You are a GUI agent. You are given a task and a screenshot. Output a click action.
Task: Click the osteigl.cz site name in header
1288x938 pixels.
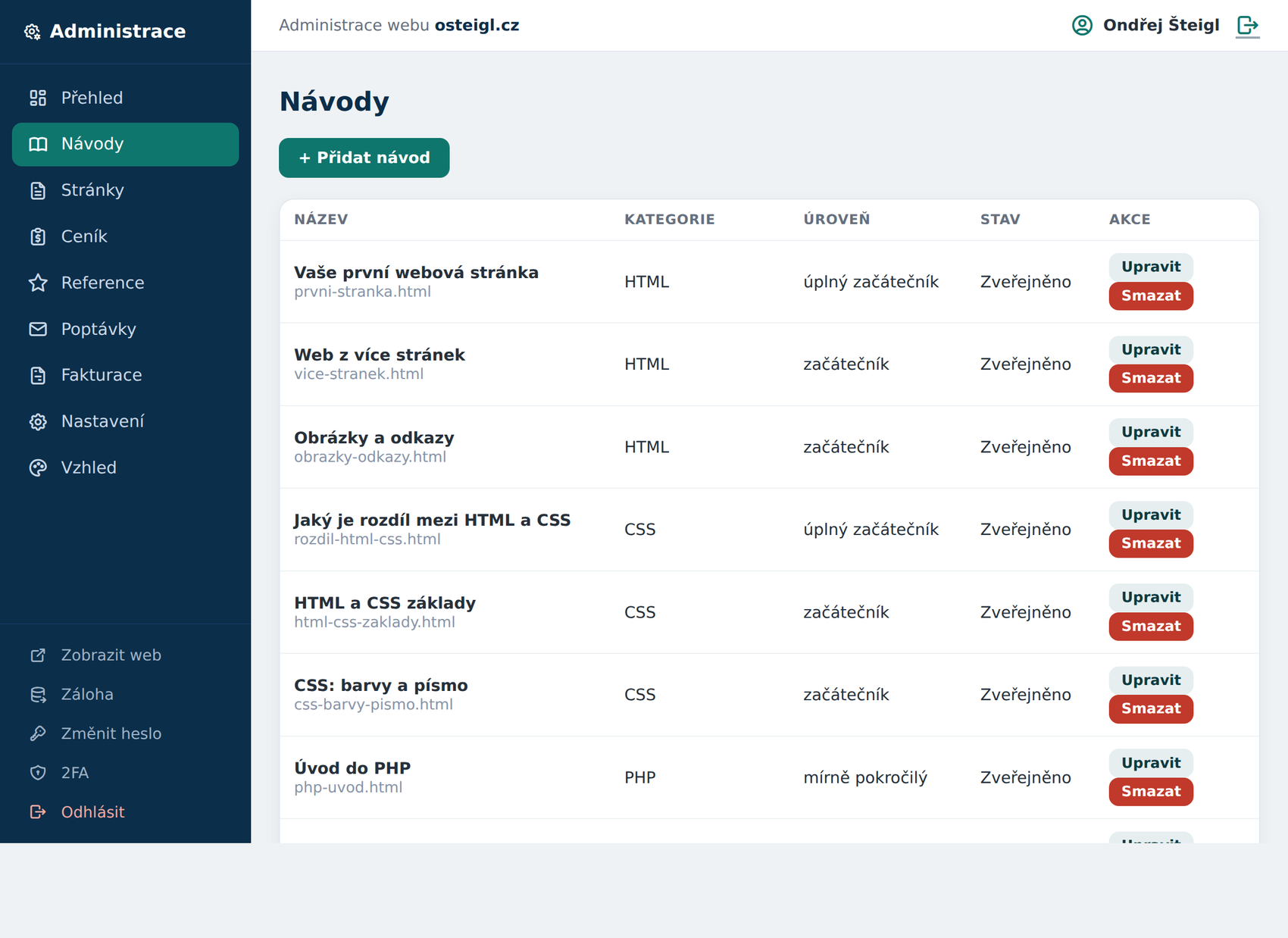477,25
